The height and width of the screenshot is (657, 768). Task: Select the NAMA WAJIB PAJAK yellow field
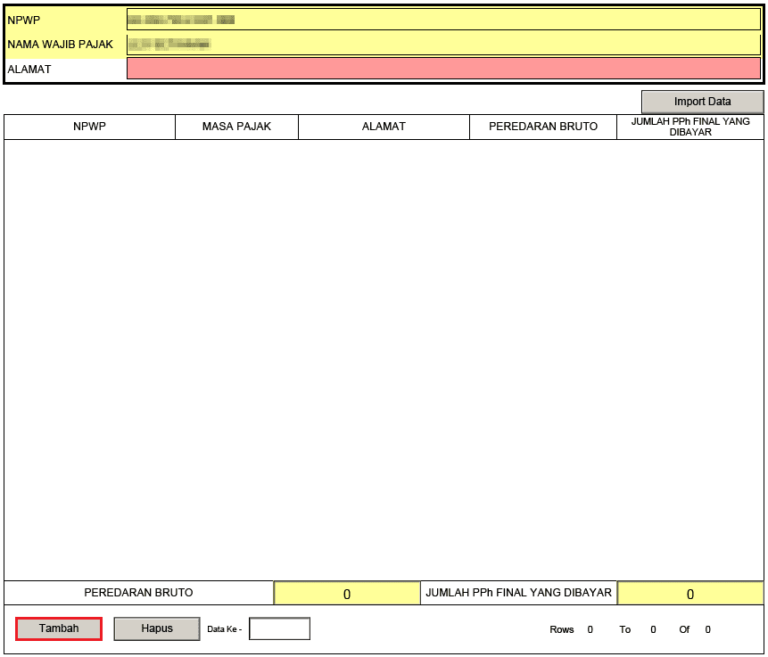coord(443,44)
